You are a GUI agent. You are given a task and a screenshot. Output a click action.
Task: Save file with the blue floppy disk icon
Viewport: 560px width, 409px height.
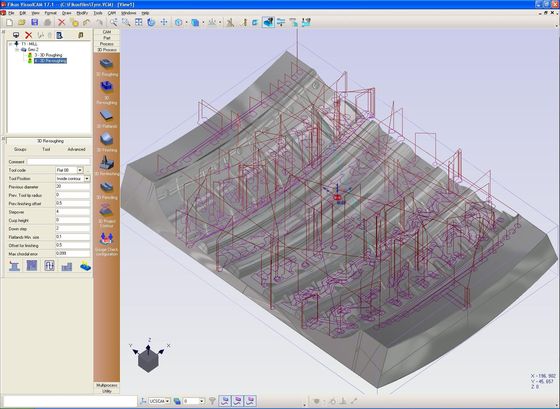(x=35, y=23)
